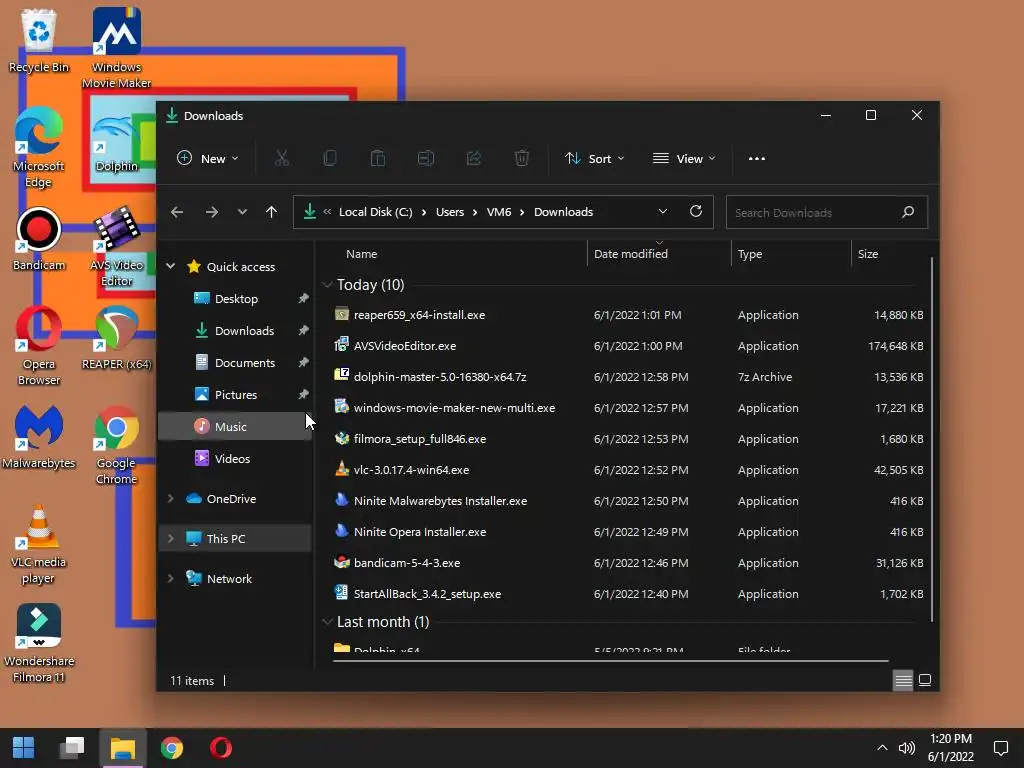Select bandicam-5-4-3.exe file
This screenshot has width=1024, height=768.
click(x=627, y=563)
